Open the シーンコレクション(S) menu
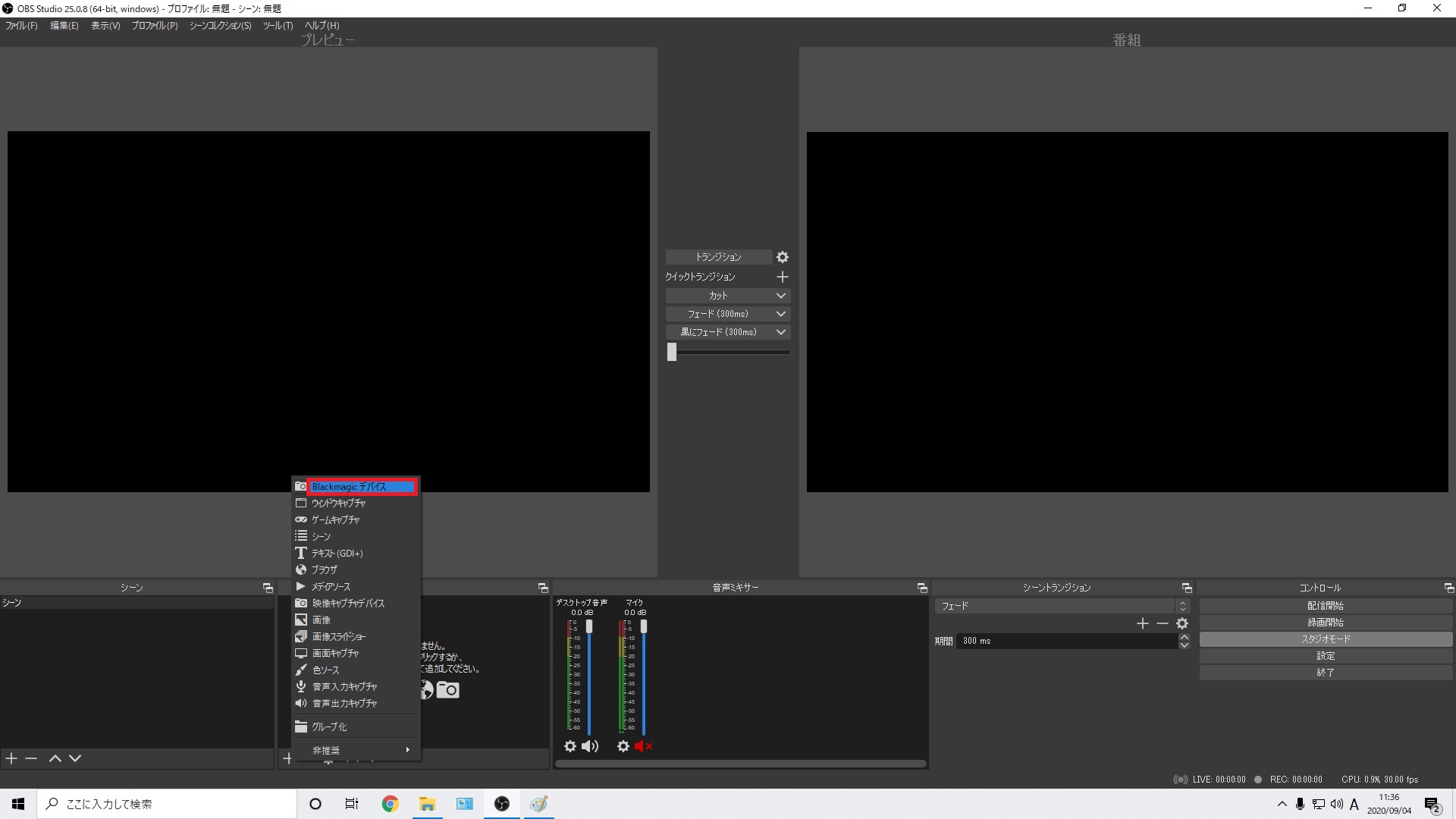Image resolution: width=1456 pixels, height=819 pixels. (220, 26)
